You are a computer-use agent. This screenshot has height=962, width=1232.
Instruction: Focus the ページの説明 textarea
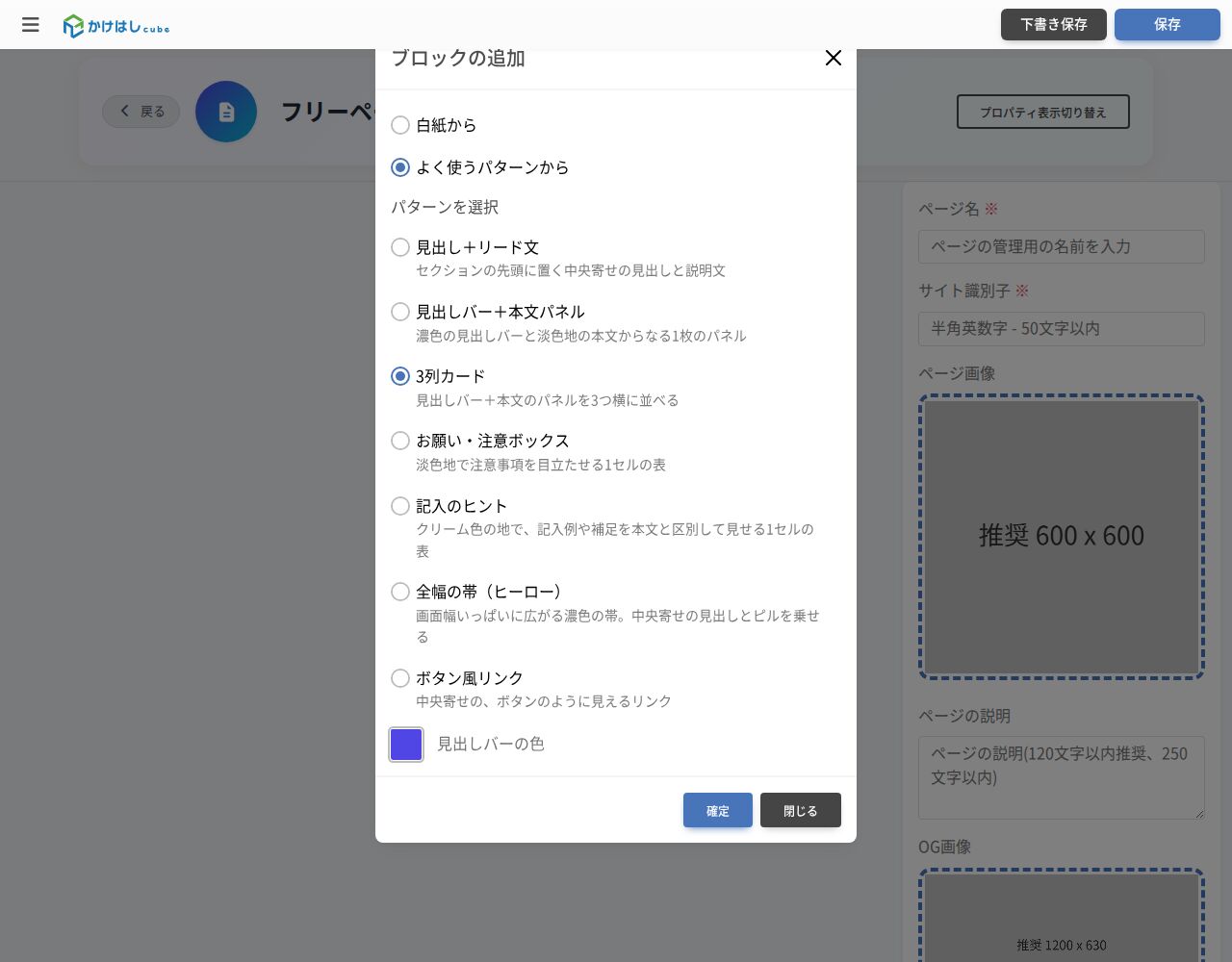1062,778
